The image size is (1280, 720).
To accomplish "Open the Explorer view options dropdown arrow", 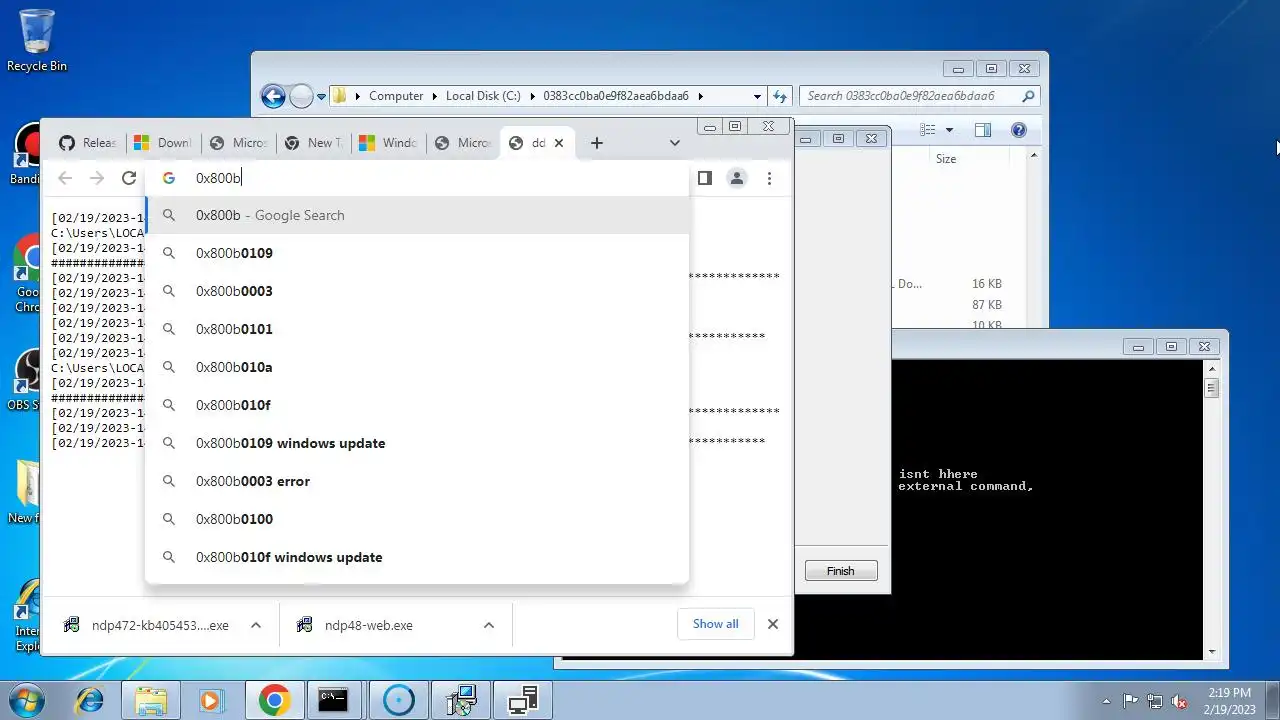I will [949, 130].
